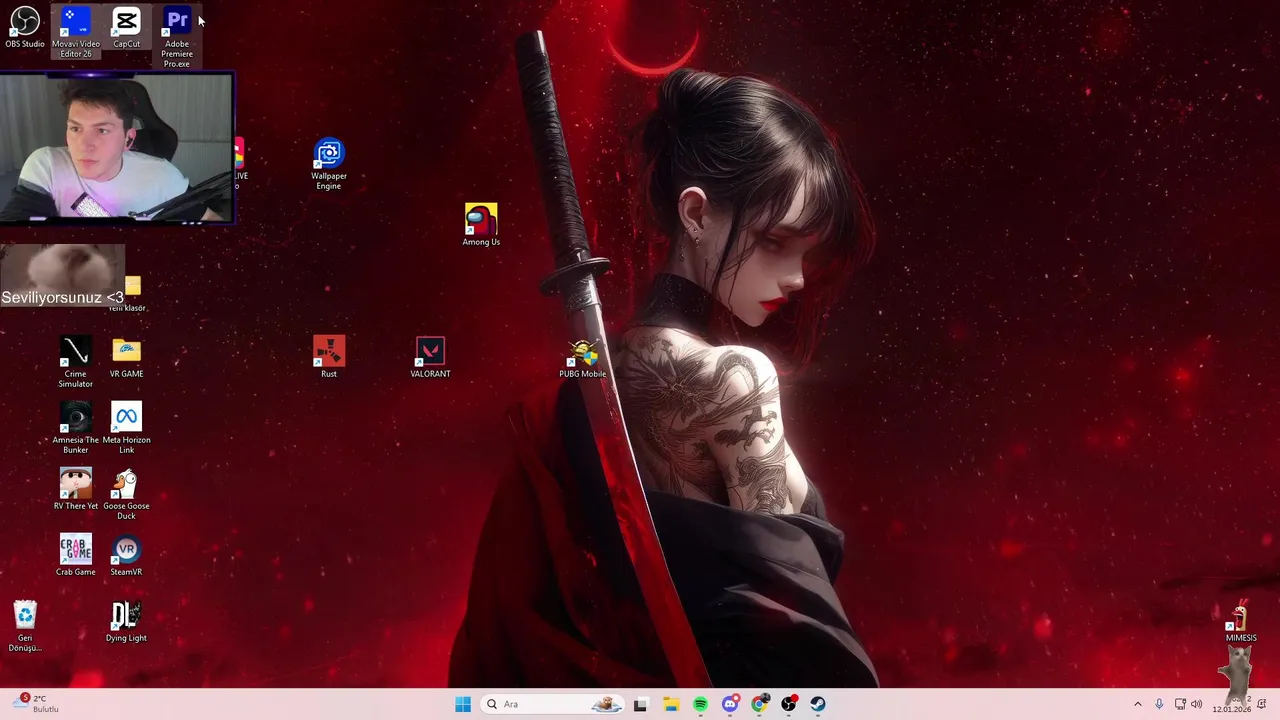This screenshot has width=1280, height=720.
Task: Open the Windows Start menu
Action: [463, 704]
